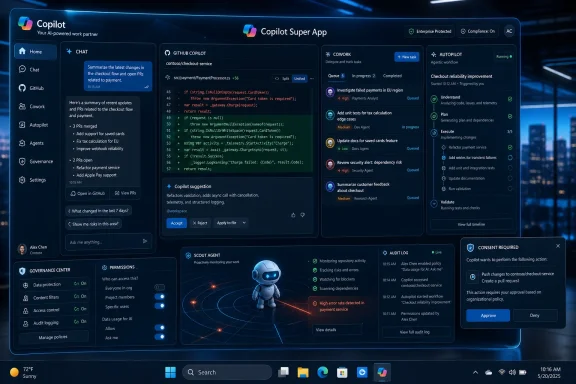Open Home in the sidebar

35,51
